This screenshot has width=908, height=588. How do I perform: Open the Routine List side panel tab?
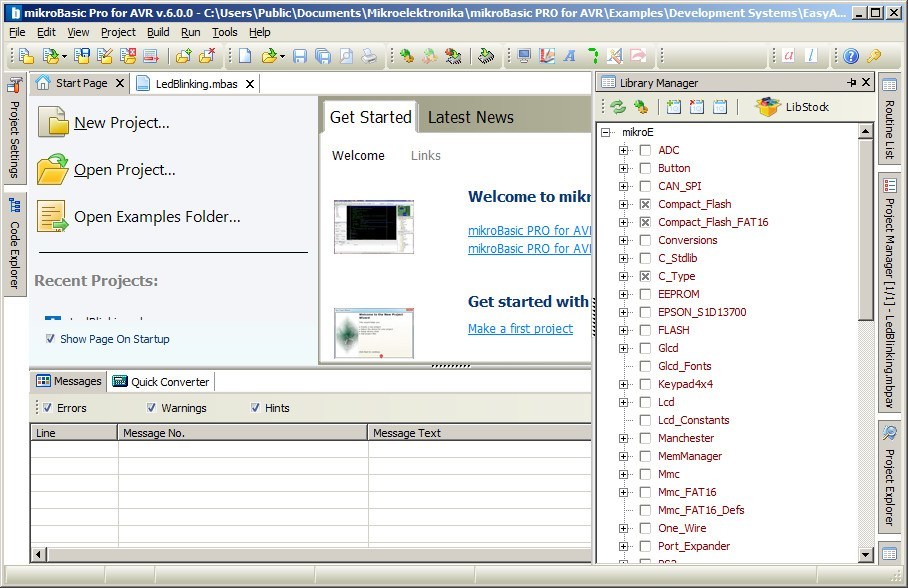(889, 119)
